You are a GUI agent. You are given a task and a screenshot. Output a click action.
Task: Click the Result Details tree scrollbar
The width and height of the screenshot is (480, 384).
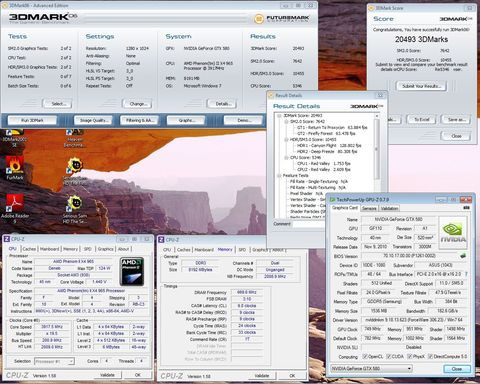[377, 149]
